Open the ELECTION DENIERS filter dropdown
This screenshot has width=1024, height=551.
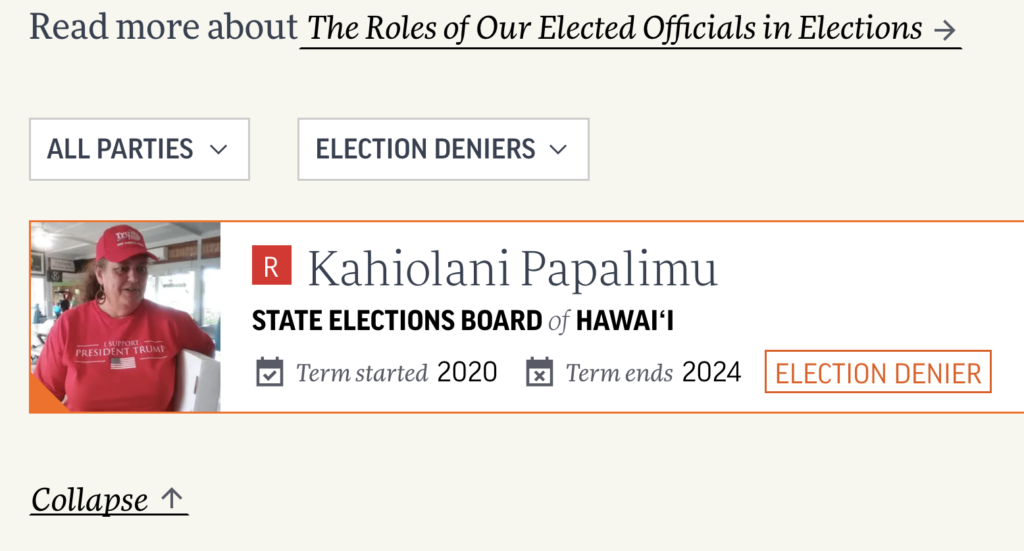point(442,150)
